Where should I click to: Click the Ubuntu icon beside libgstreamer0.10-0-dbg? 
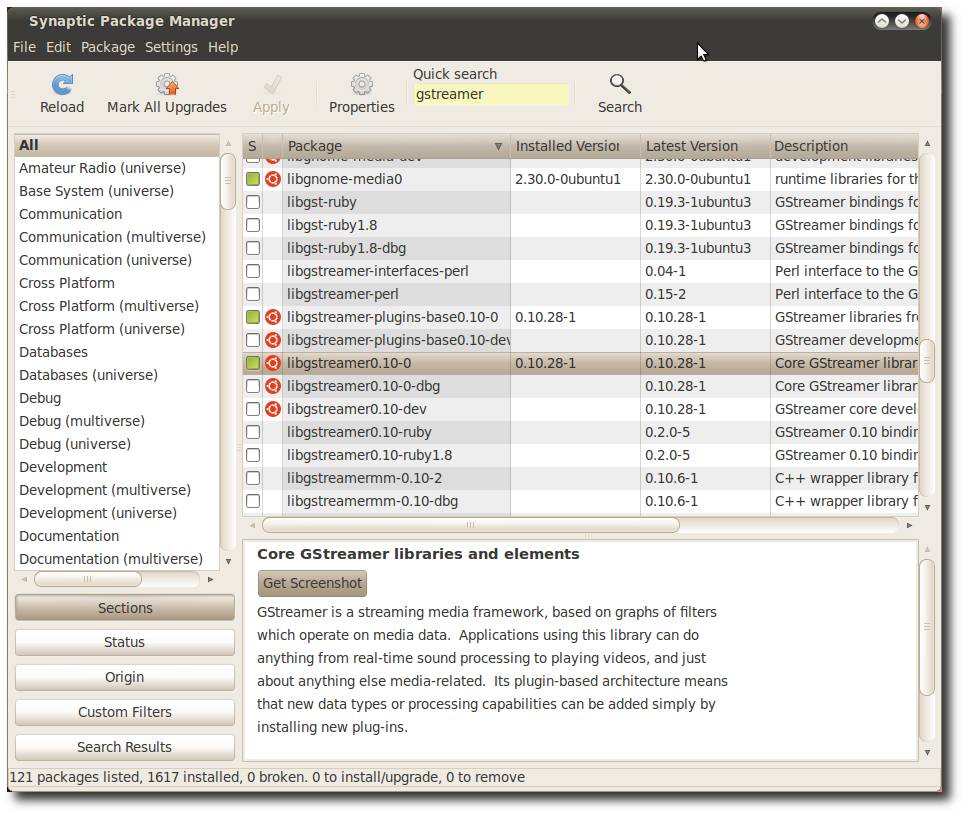273,386
